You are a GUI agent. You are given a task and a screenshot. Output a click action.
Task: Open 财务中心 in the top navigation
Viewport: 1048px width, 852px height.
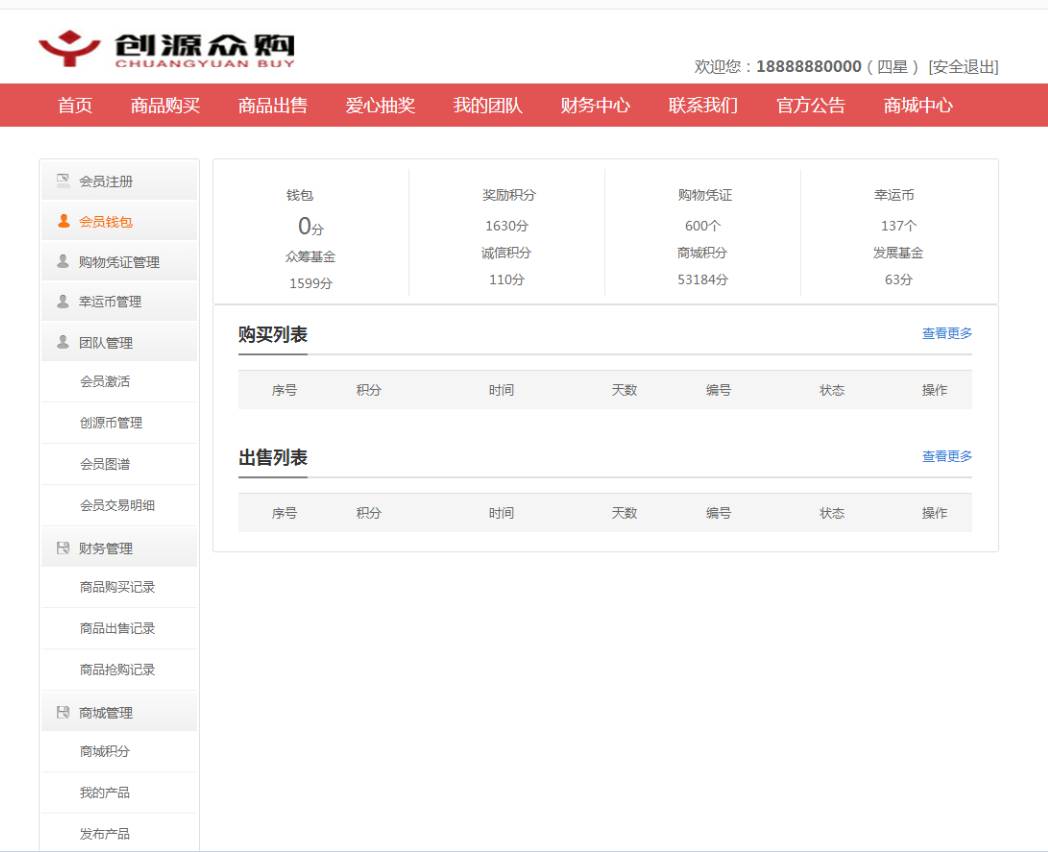pyautogui.click(x=595, y=105)
